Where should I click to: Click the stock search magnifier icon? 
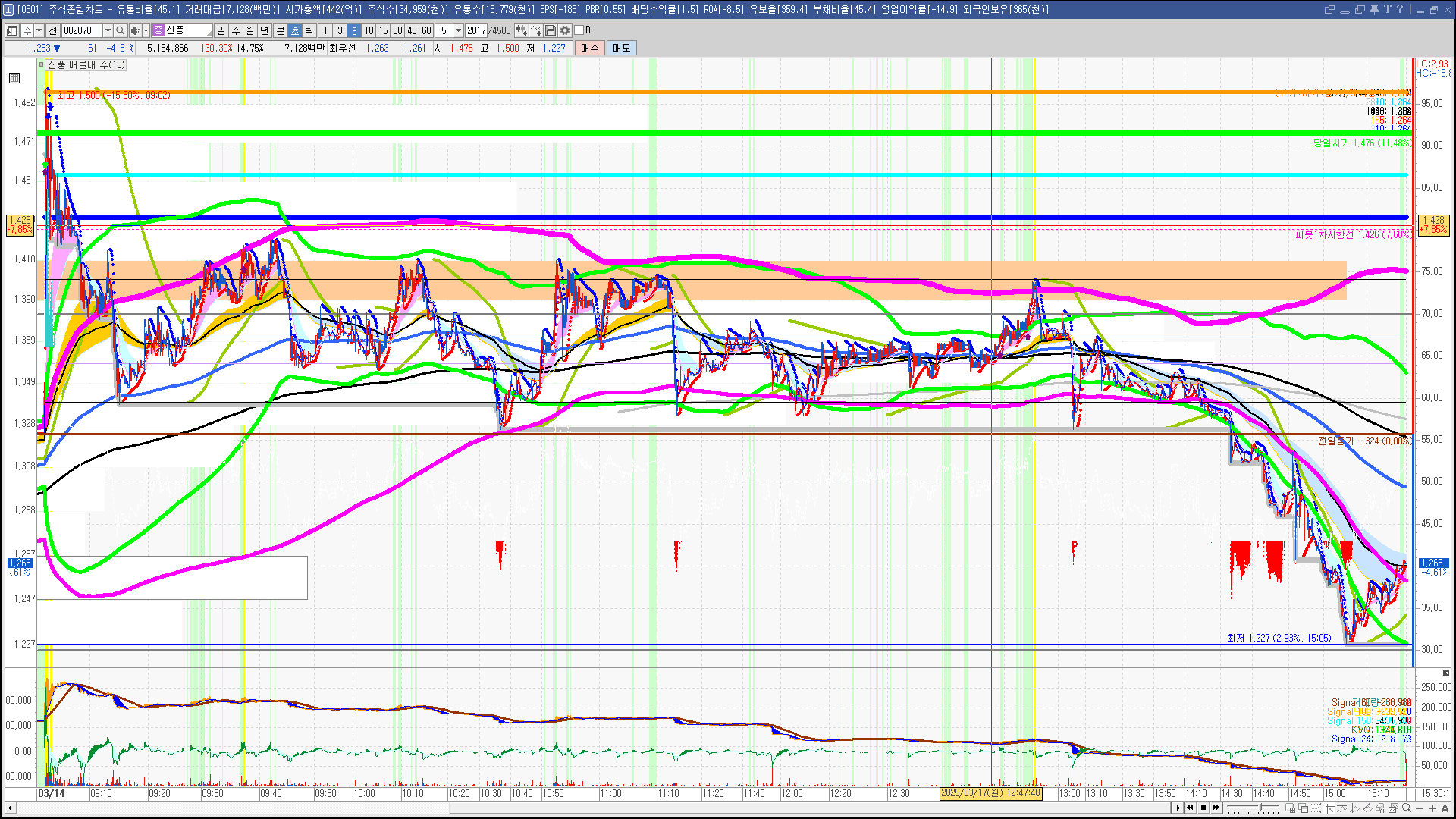120,30
